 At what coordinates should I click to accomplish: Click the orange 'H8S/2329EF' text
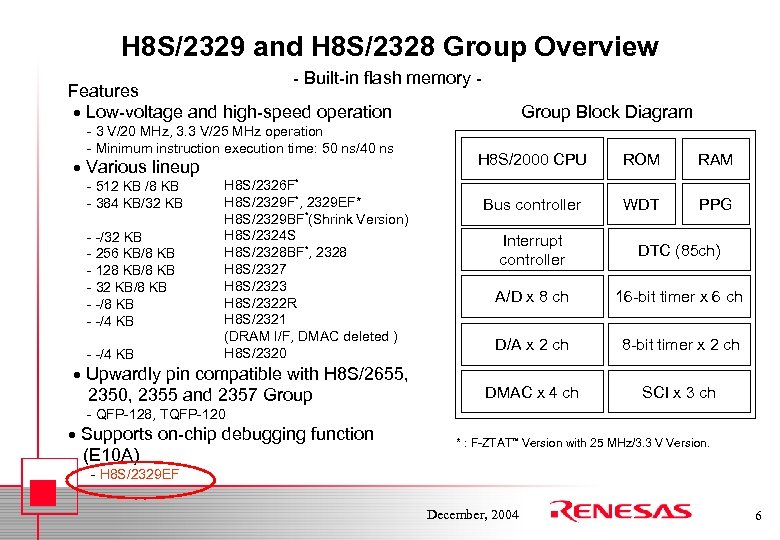[139, 474]
